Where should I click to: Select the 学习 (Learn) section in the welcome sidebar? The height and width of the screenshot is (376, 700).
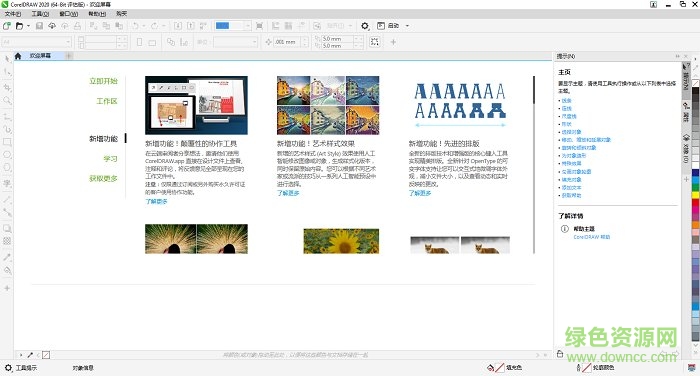tap(110, 159)
